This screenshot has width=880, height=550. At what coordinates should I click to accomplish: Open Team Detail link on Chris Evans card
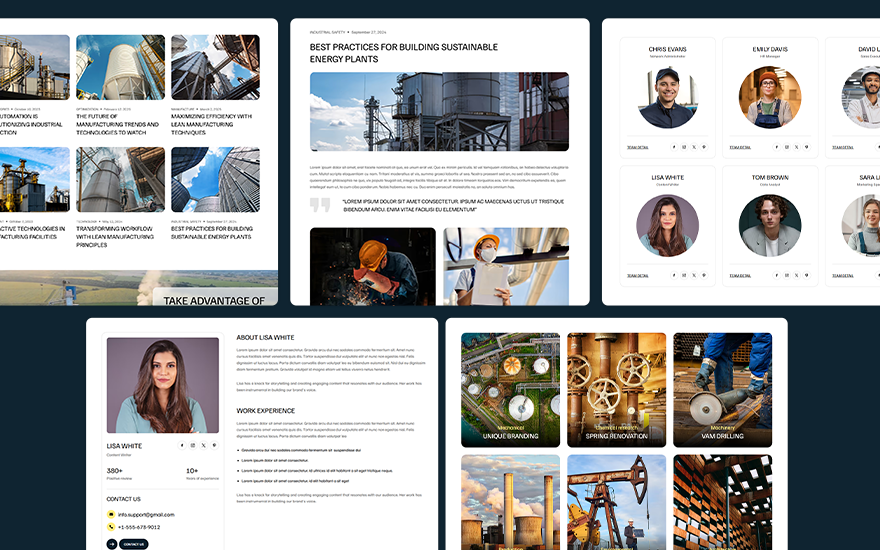[x=637, y=148]
